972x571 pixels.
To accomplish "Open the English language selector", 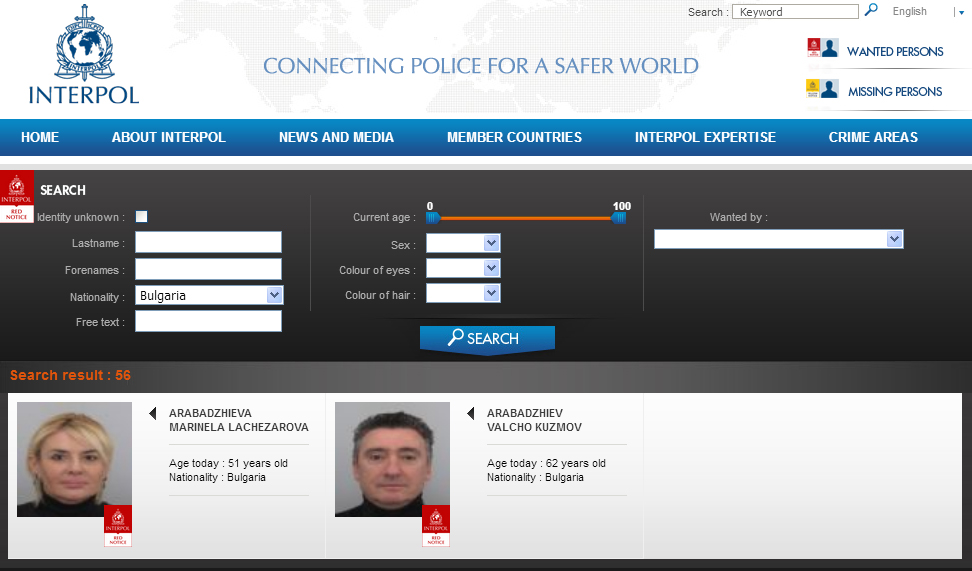I will click(929, 12).
